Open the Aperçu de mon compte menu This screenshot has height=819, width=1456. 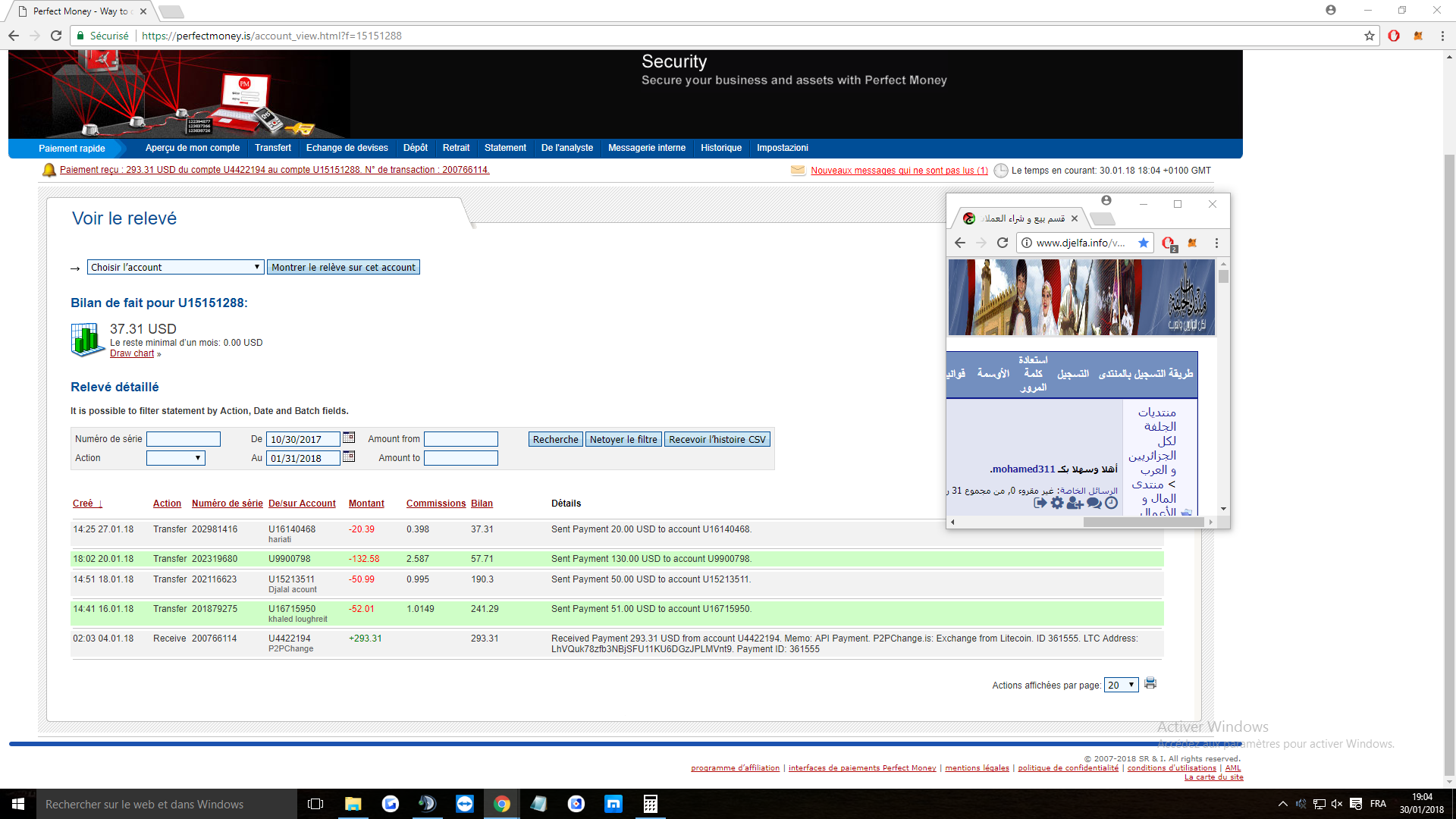coord(193,148)
